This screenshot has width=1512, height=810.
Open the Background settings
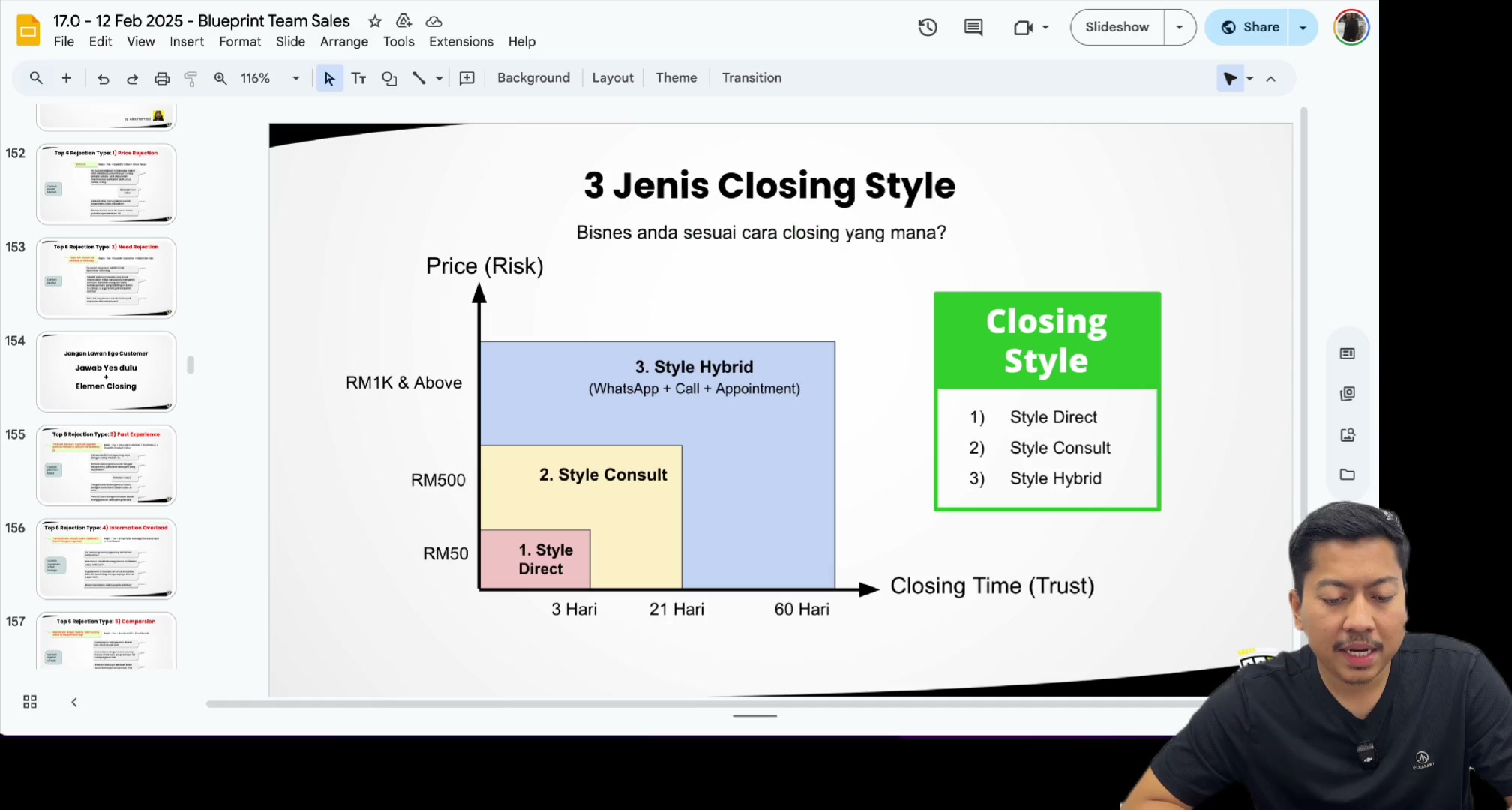click(x=533, y=78)
